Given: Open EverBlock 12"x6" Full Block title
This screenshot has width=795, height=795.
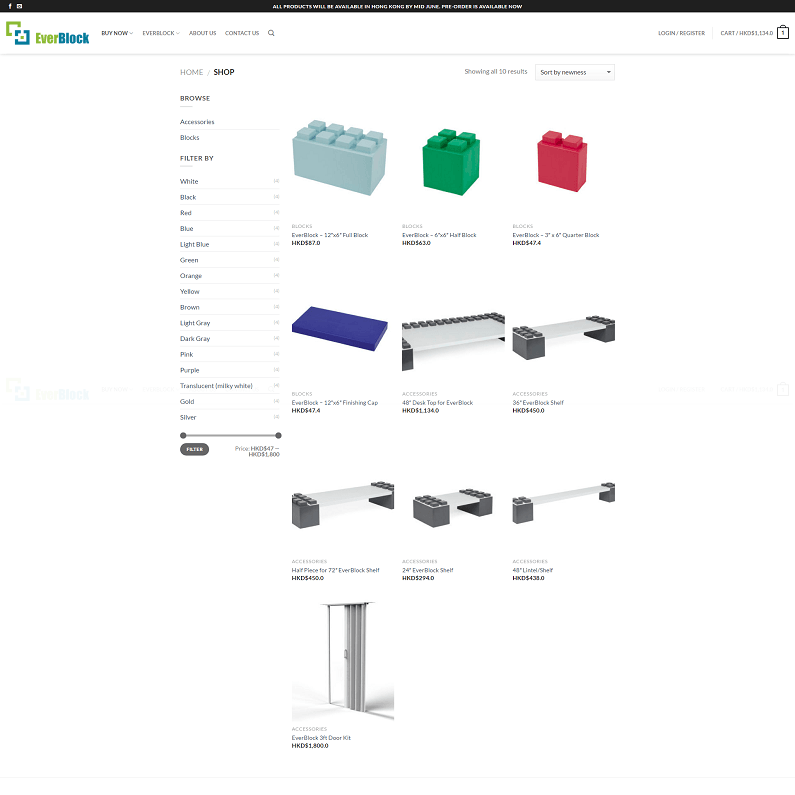Looking at the screenshot, I should click(x=330, y=235).
